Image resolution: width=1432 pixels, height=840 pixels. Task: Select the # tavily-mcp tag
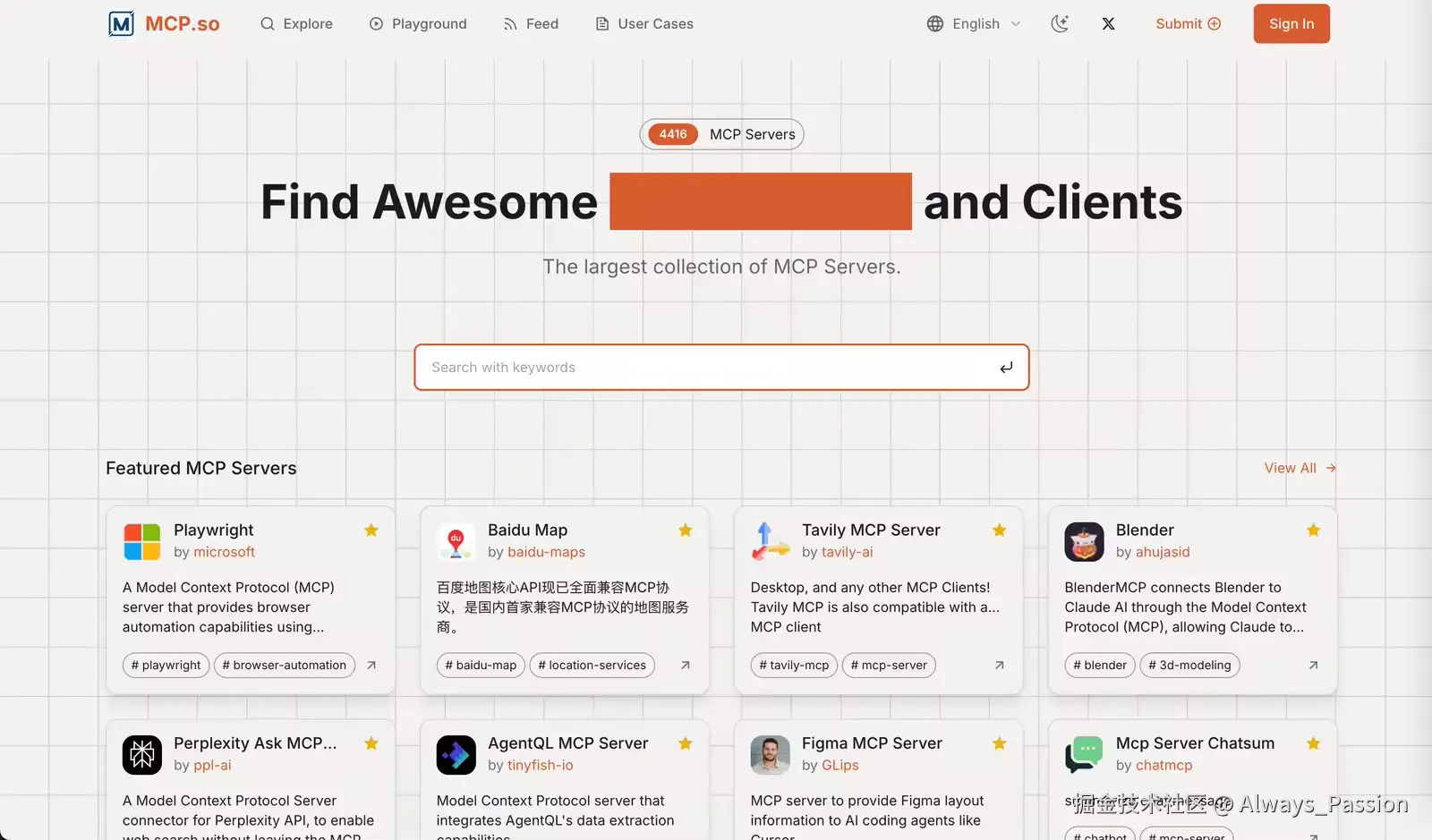[795, 666]
